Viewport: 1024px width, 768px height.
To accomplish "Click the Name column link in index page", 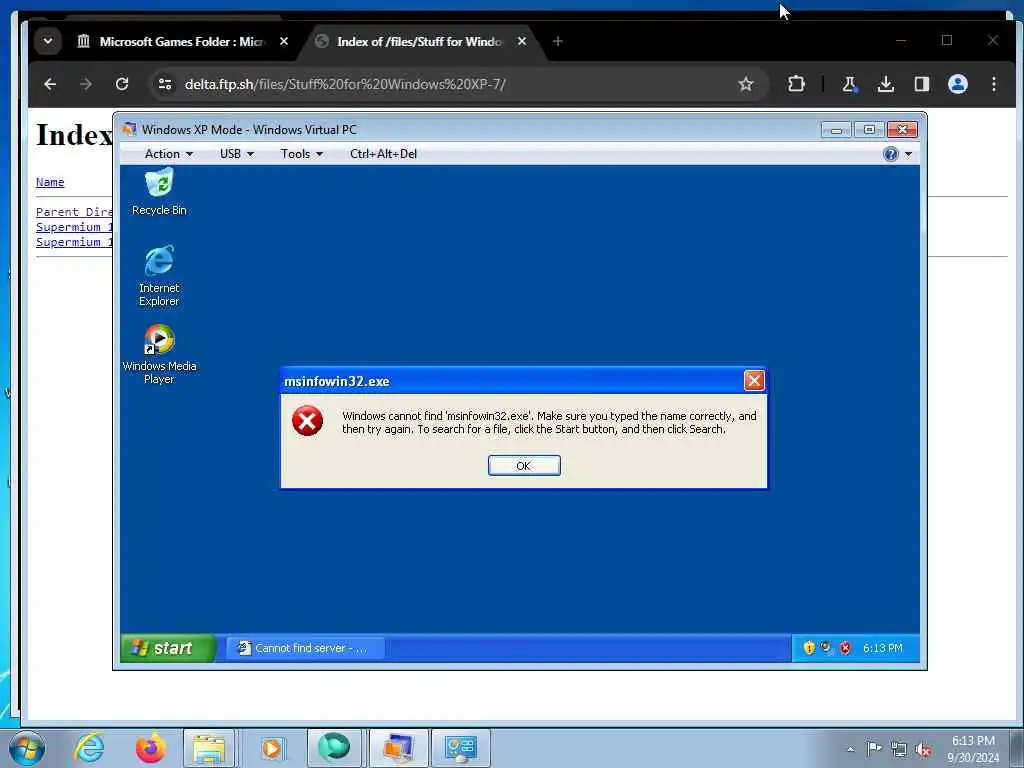I will 50,182.
